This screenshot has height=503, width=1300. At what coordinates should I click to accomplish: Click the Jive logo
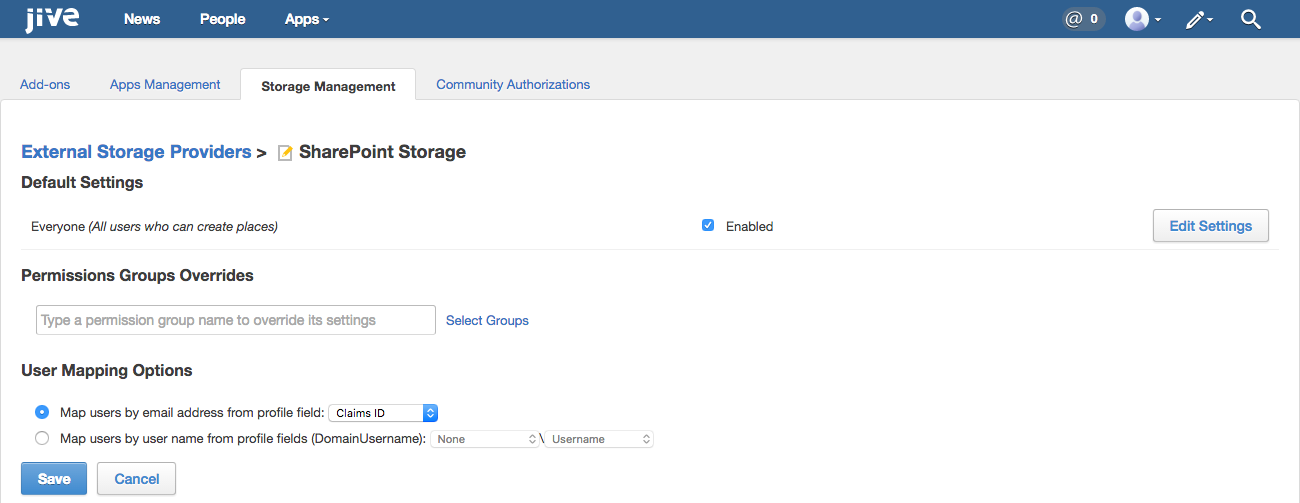click(52, 17)
